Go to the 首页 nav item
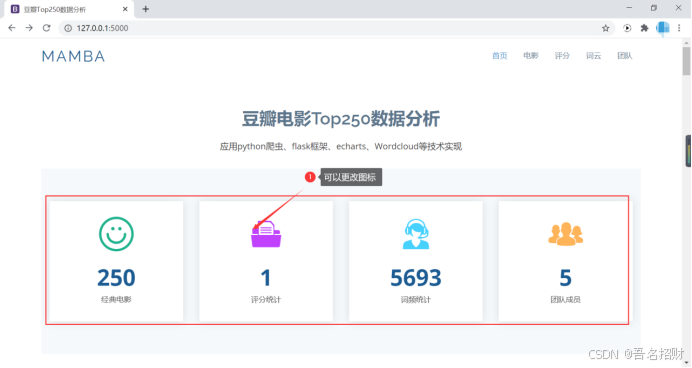 point(500,56)
